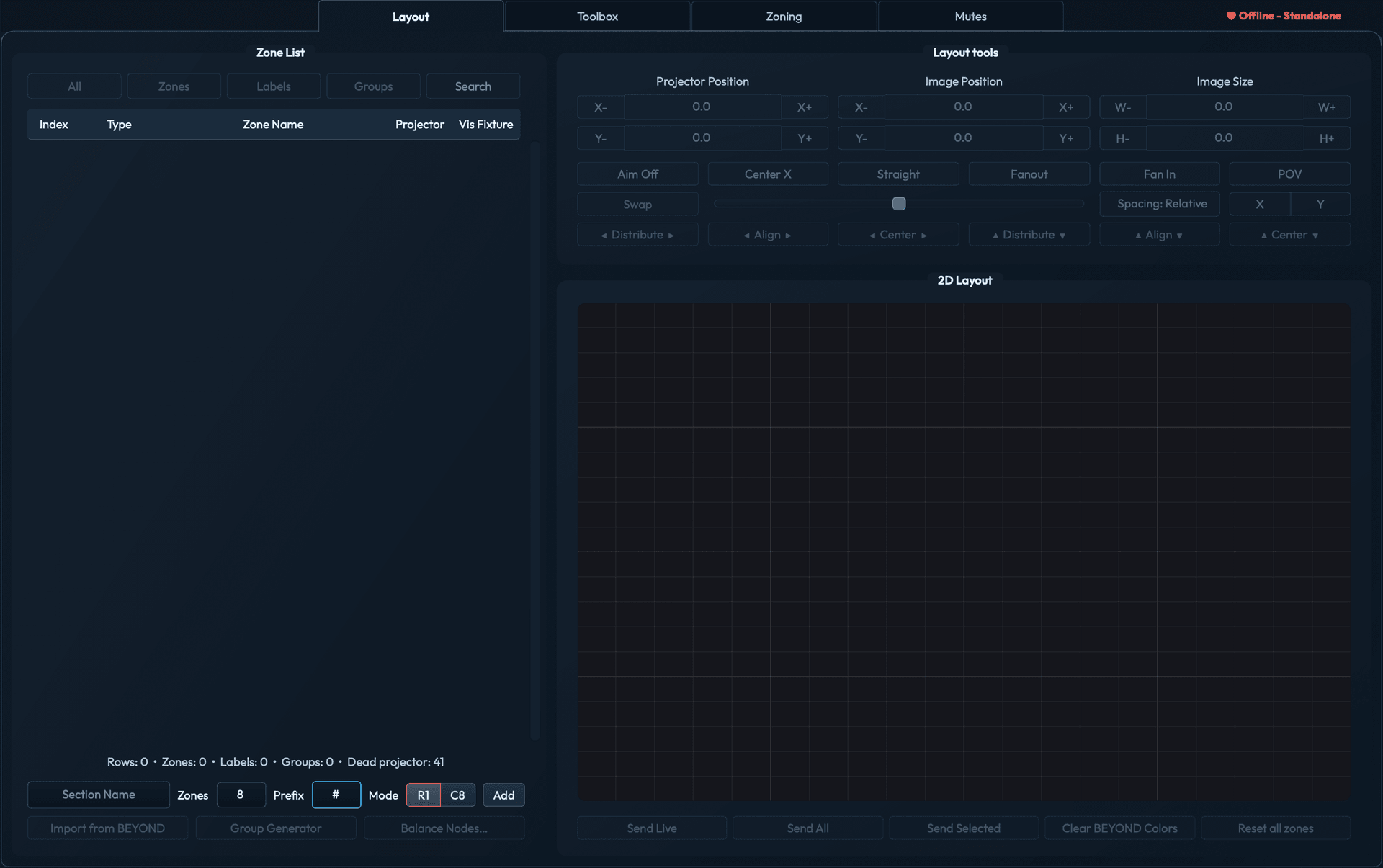Viewport: 1383px width, 868px height.
Task: Switch to the Toolbox tab
Action: (x=597, y=16)
